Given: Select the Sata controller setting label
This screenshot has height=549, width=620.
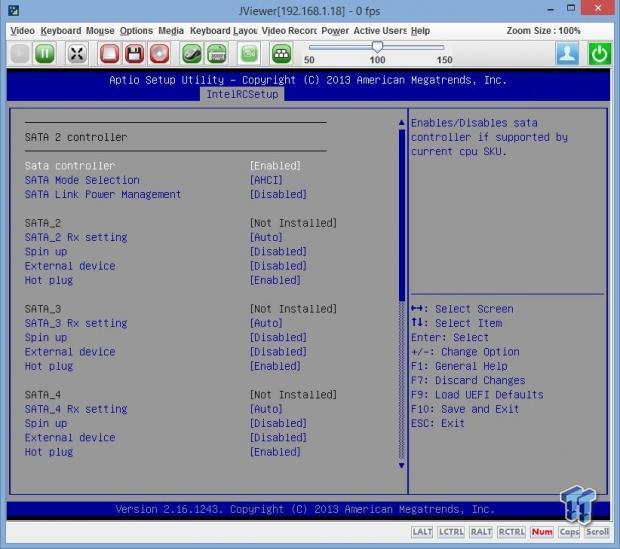Looking at the screenshot, I should click(x=70, y=166).
